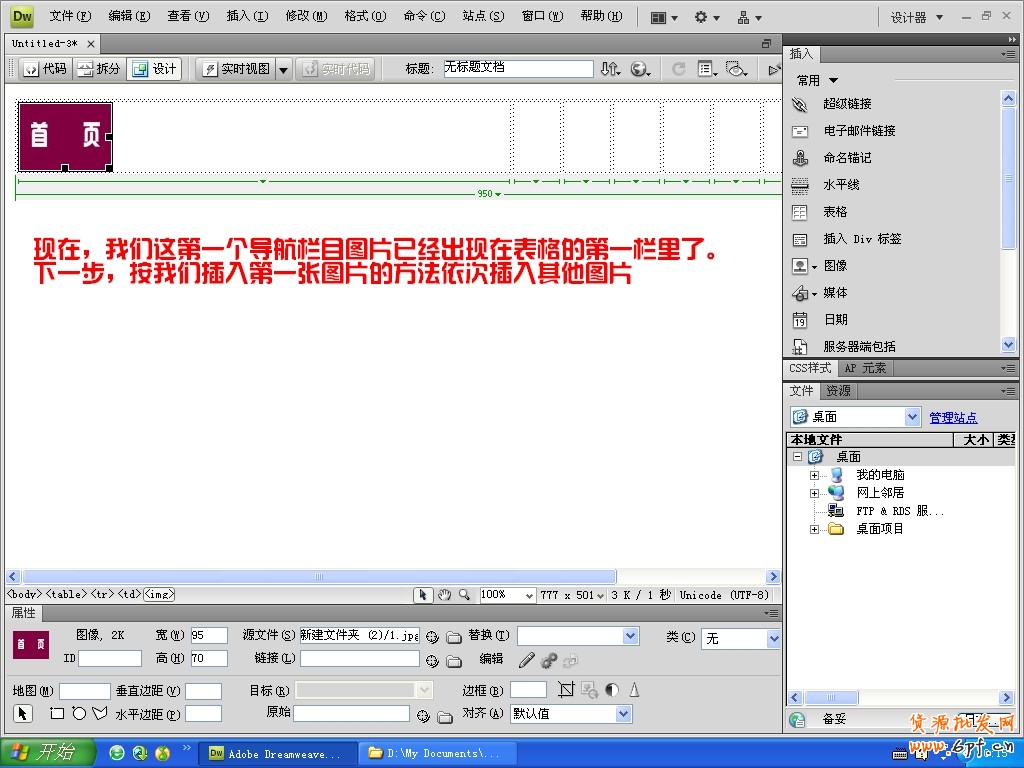Open the Brightness and Contrast tool
1024x768 pixels.
[611, 689]
